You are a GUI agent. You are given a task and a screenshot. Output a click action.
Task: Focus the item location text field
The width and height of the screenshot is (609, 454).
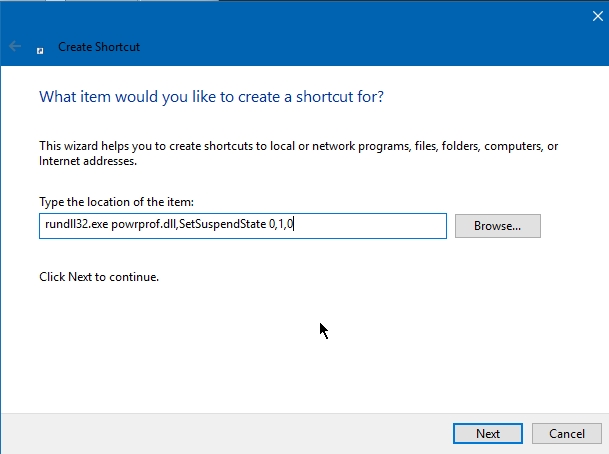pyautogui.click(x=370, y=226)
